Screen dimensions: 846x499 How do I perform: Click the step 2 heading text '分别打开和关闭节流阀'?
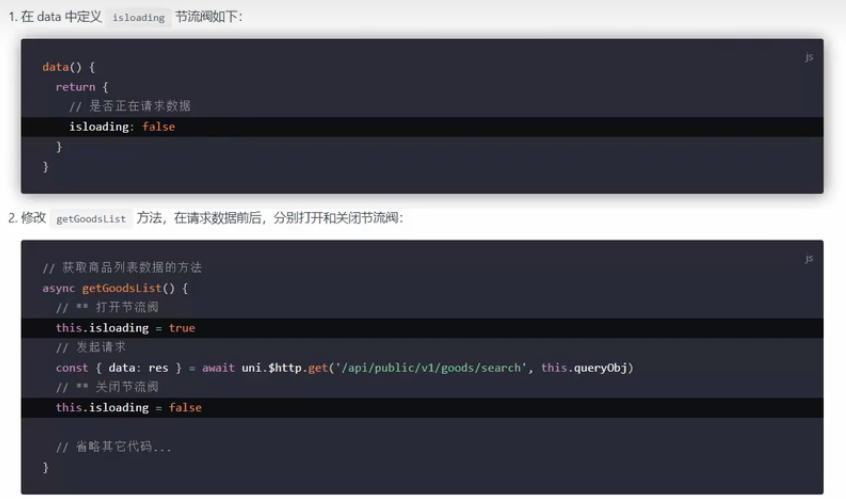(336, 218)
